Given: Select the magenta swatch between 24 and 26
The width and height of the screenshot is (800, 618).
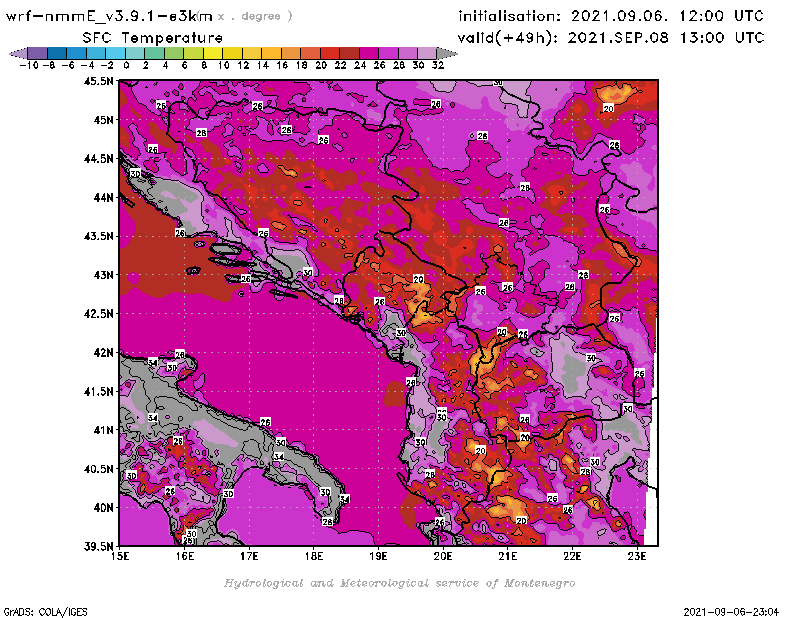Looking at the screenshot, I should (368, 53).
